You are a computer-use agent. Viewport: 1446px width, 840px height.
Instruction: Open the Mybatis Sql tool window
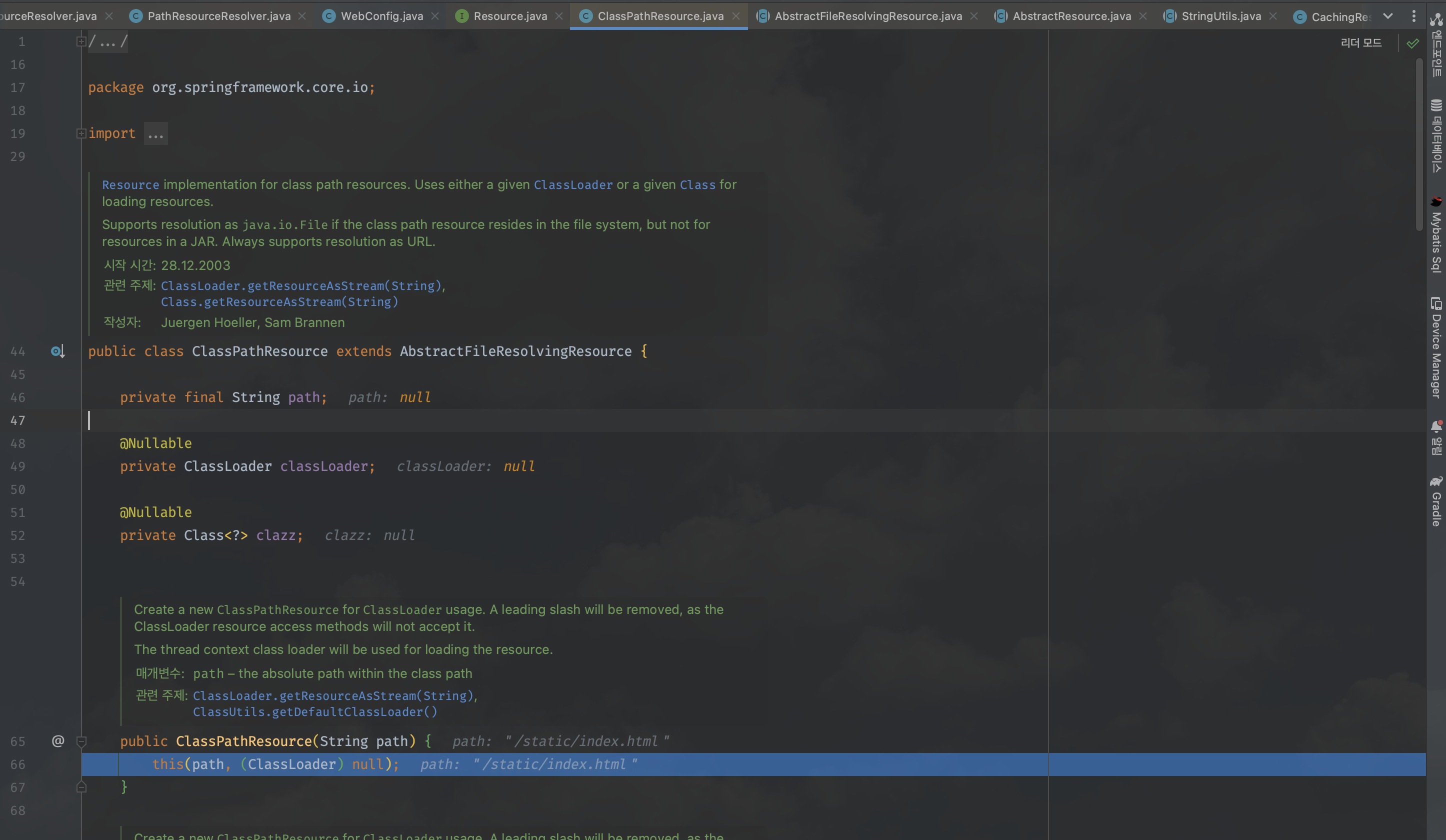[1436, 234]
